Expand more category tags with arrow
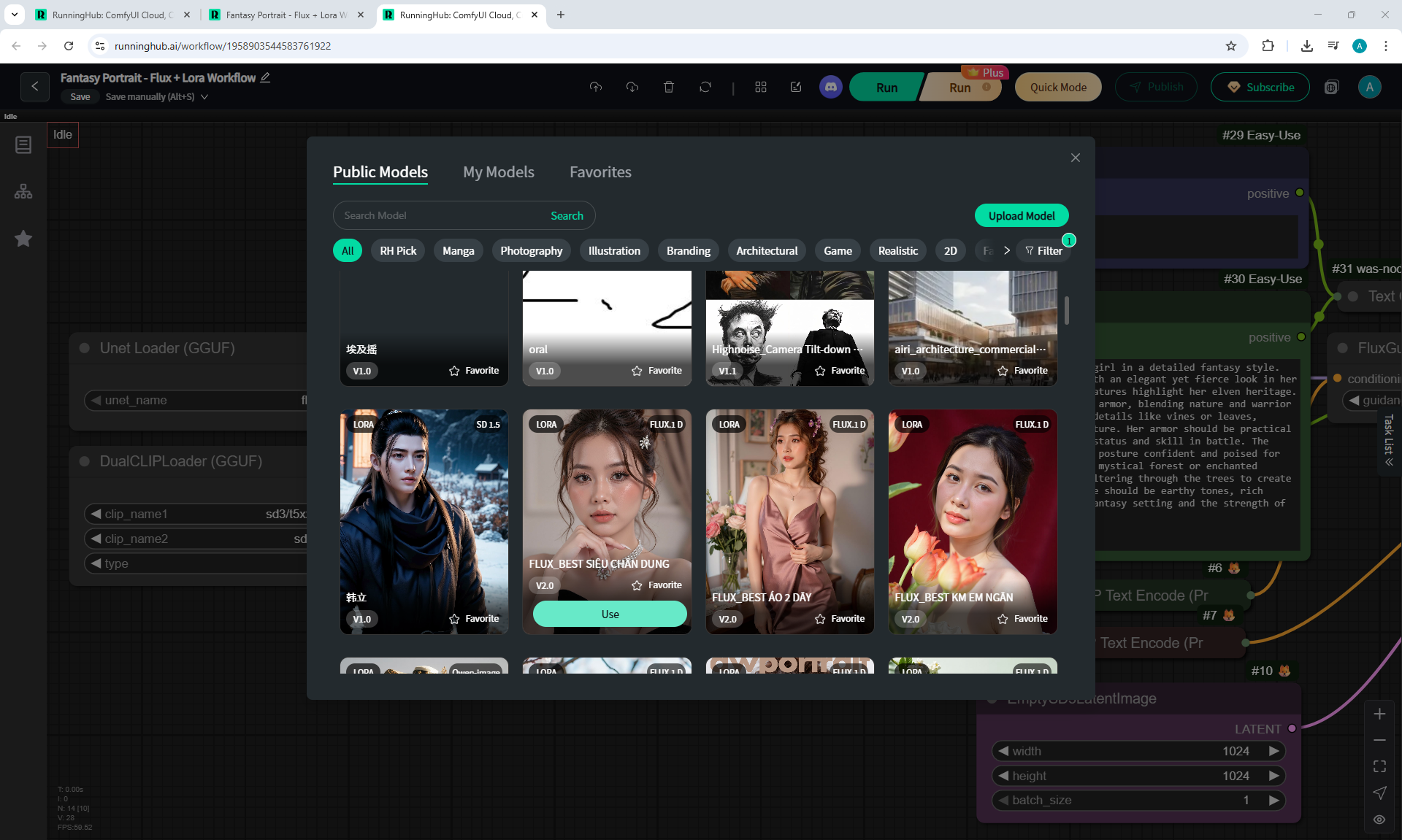 tap(1006, 250)
